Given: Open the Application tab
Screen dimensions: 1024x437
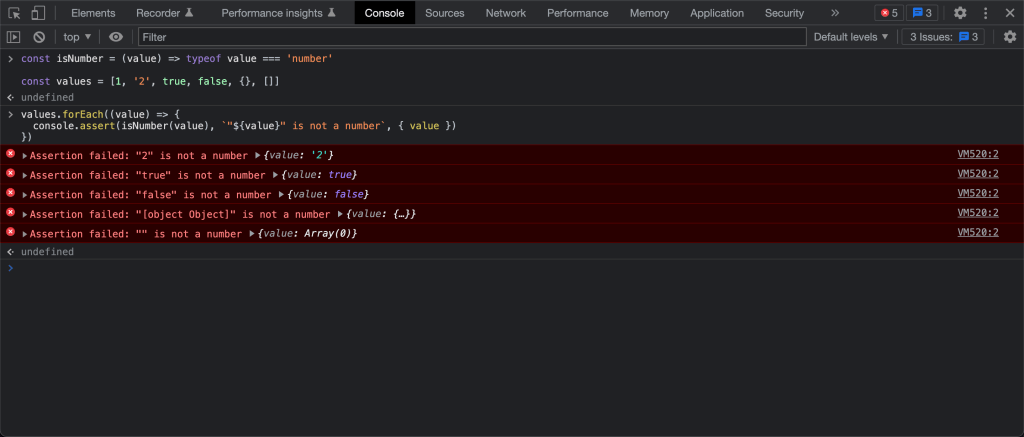Looking at the screenshot, I should point(716,13).
